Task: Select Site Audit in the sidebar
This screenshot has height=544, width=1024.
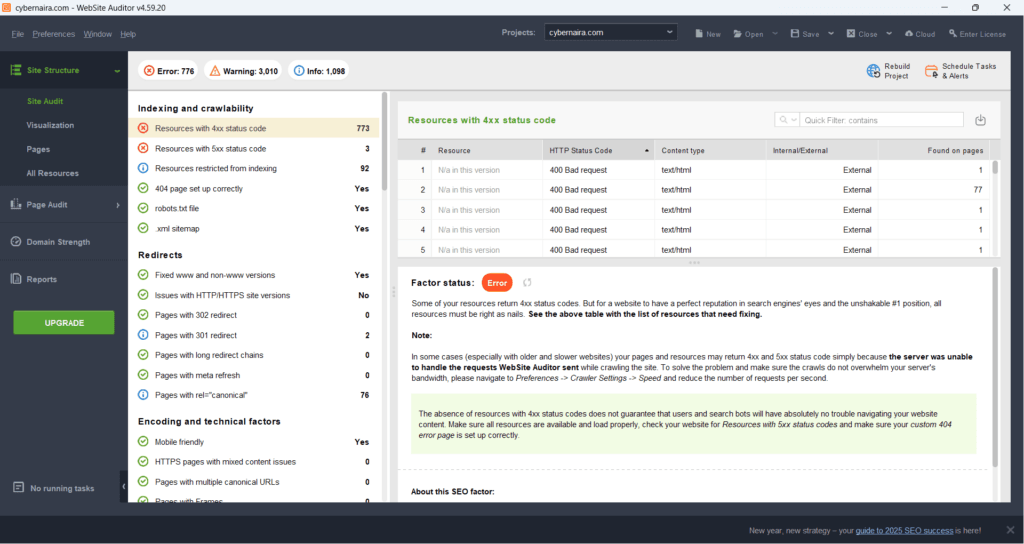Action: click(45, 101)
